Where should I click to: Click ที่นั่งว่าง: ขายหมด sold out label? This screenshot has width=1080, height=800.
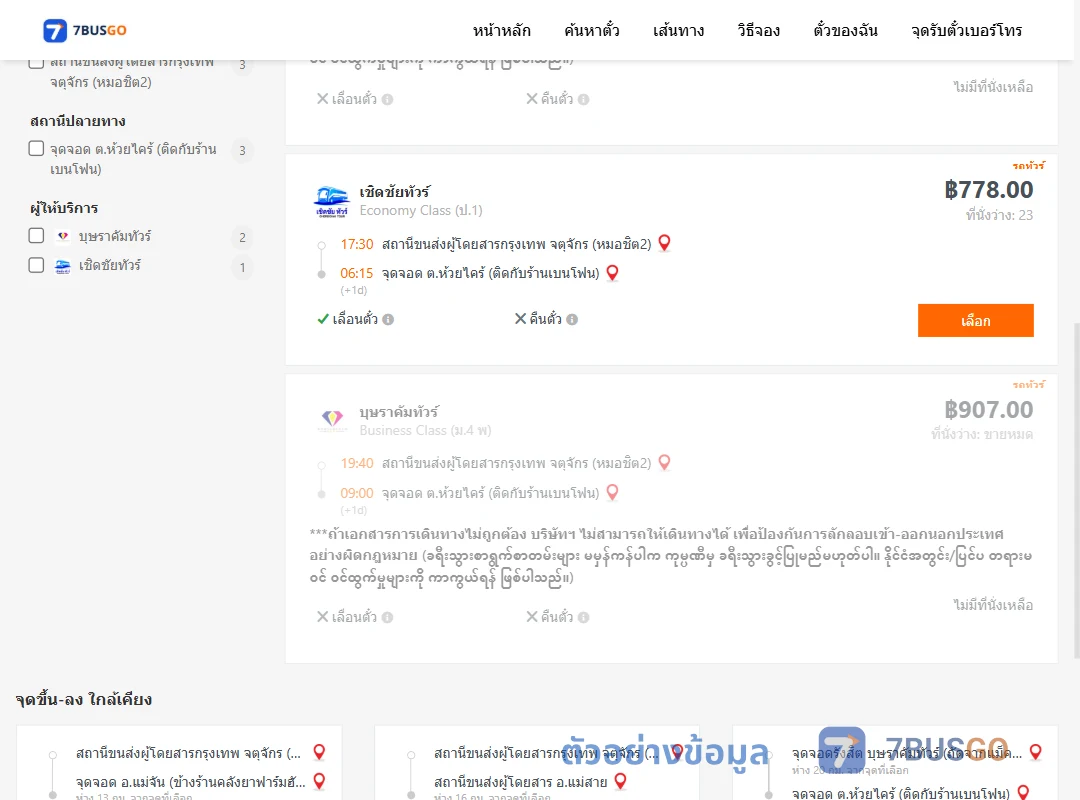(x=982, y=434)
